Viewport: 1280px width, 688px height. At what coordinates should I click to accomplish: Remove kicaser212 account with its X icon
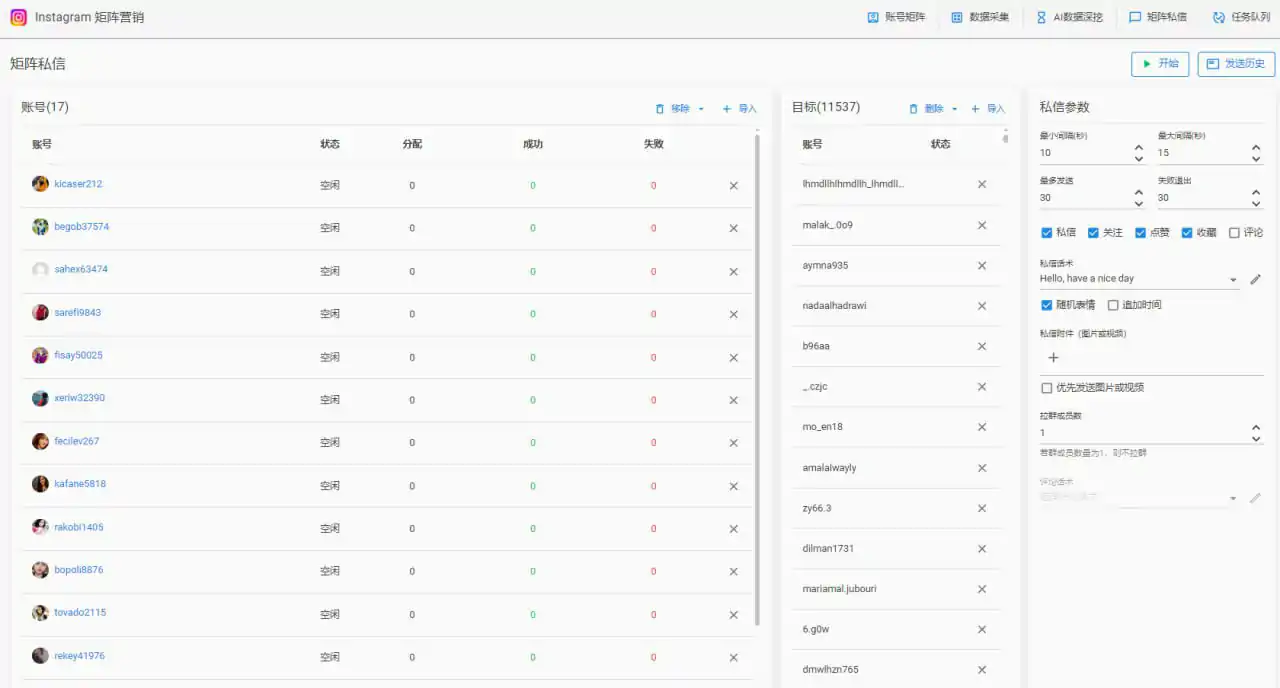click(x=733, y=186)
